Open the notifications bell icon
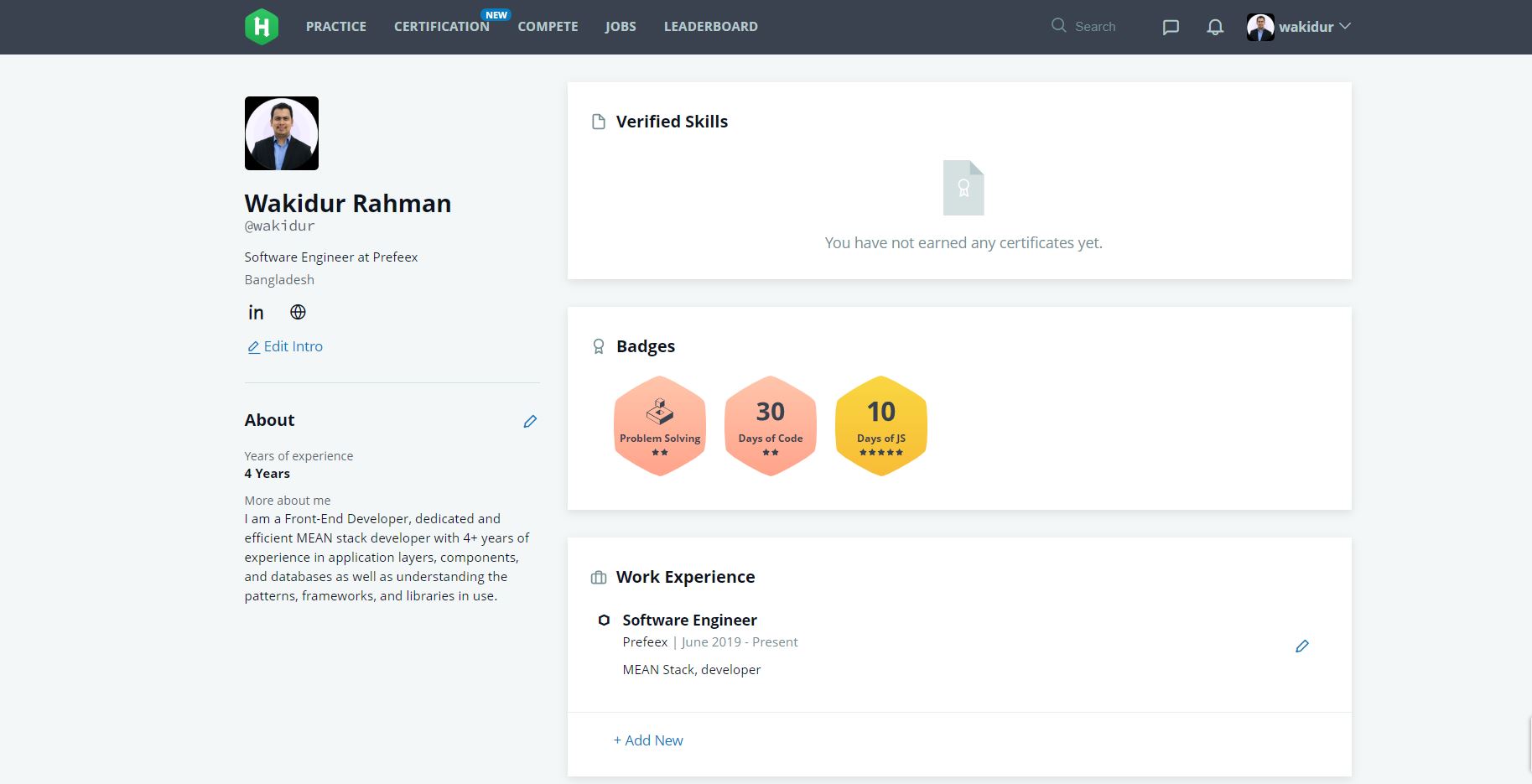The image size is (1532, 784). pyautogui.click(x=1215, y=28)
